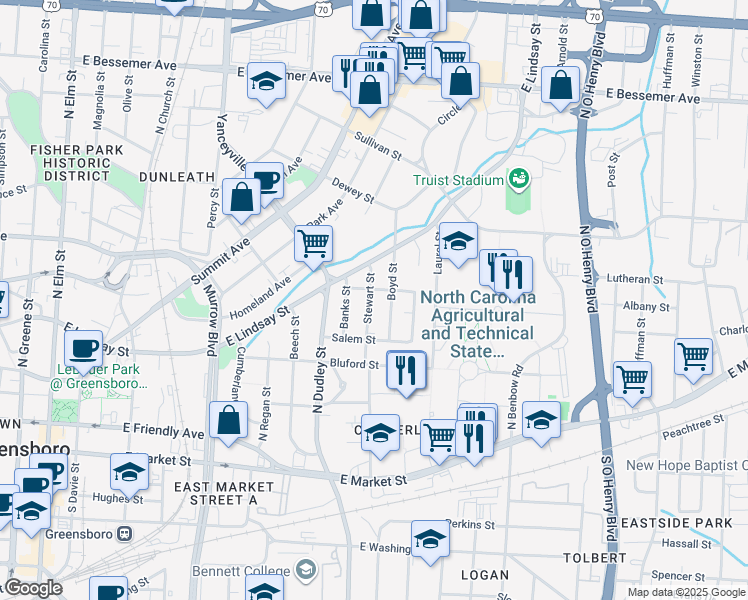Click the Truist Stadium text label
Image resolution: width=748 pixels, height=600 pixels.
click(x=458, y=181)
